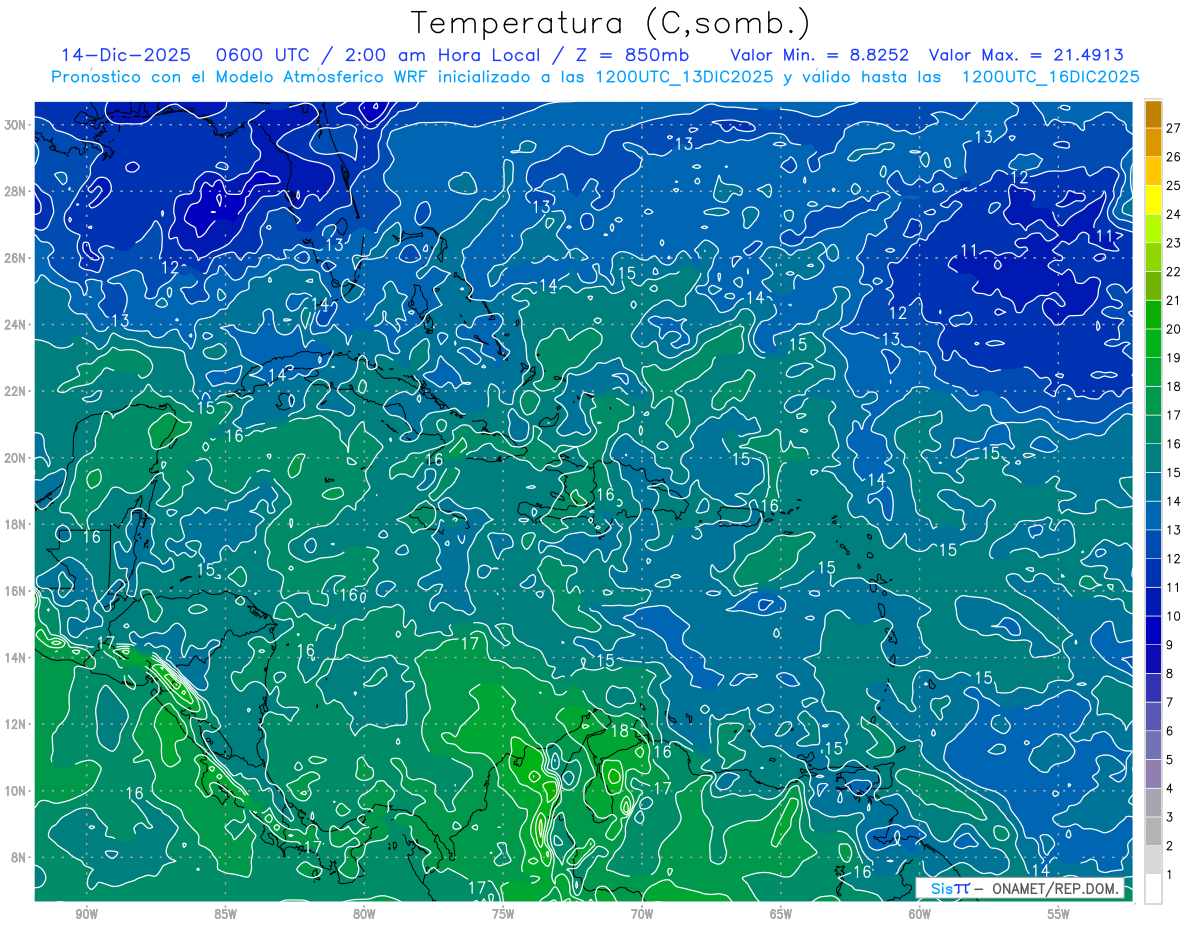1200x927 pixels.
Task: Click longitude axis label 80W
Action: (364, 914)
